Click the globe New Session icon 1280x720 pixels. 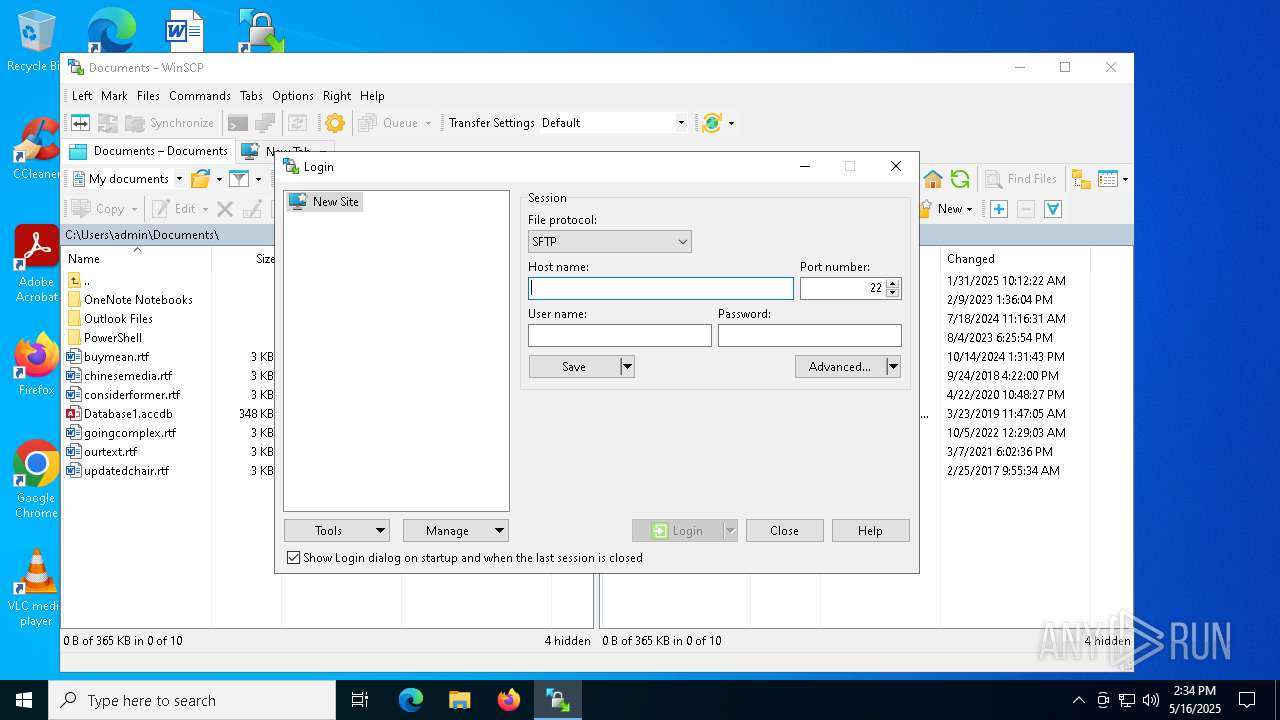click(x=712, y=123)
